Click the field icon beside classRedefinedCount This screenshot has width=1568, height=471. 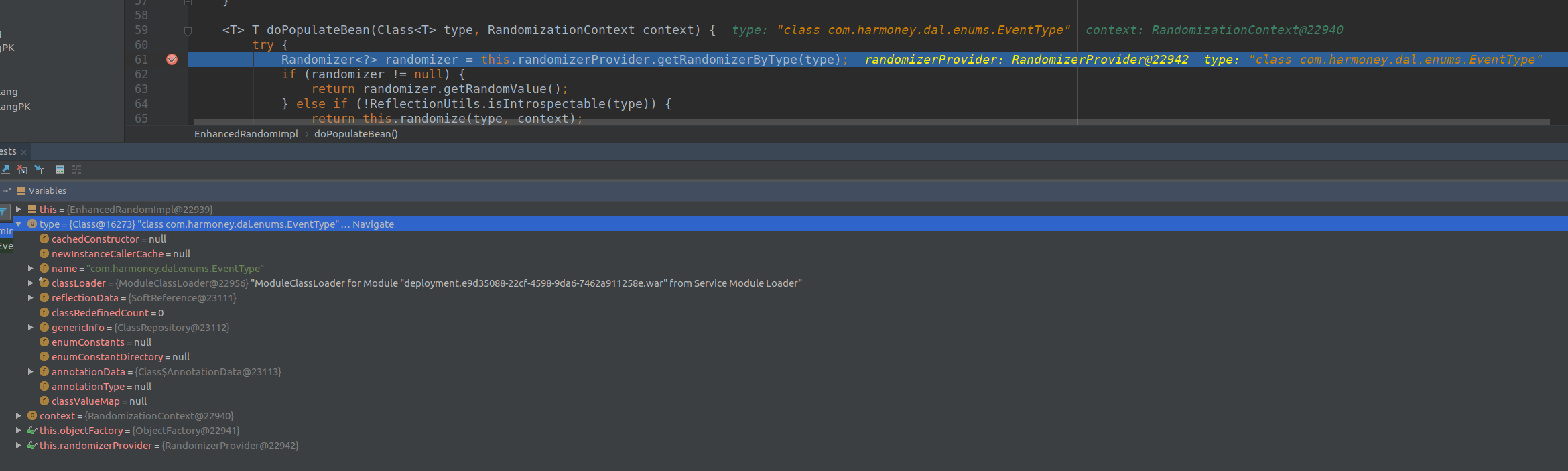pos(44,313)
